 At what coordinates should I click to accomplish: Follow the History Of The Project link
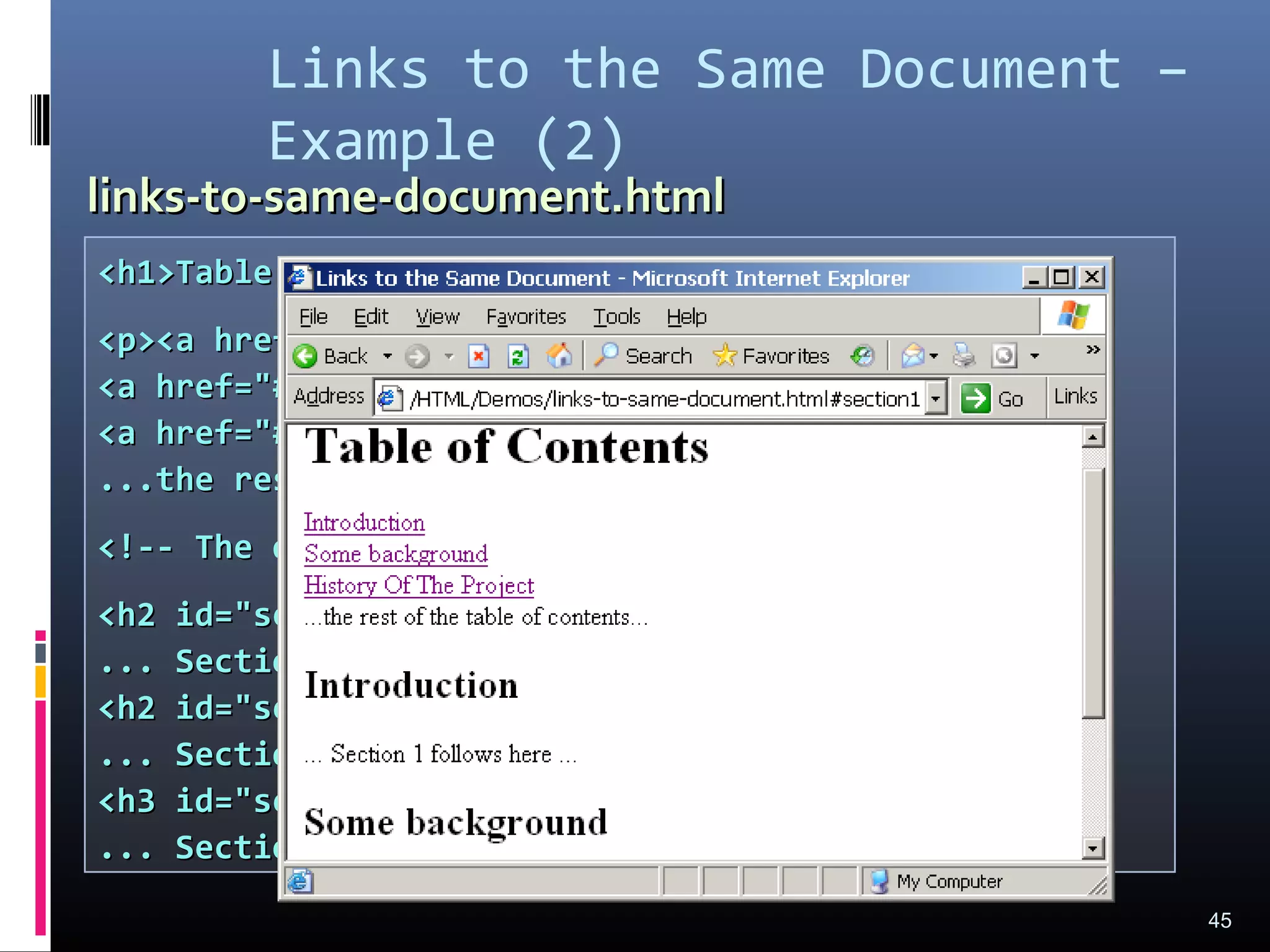419,585
